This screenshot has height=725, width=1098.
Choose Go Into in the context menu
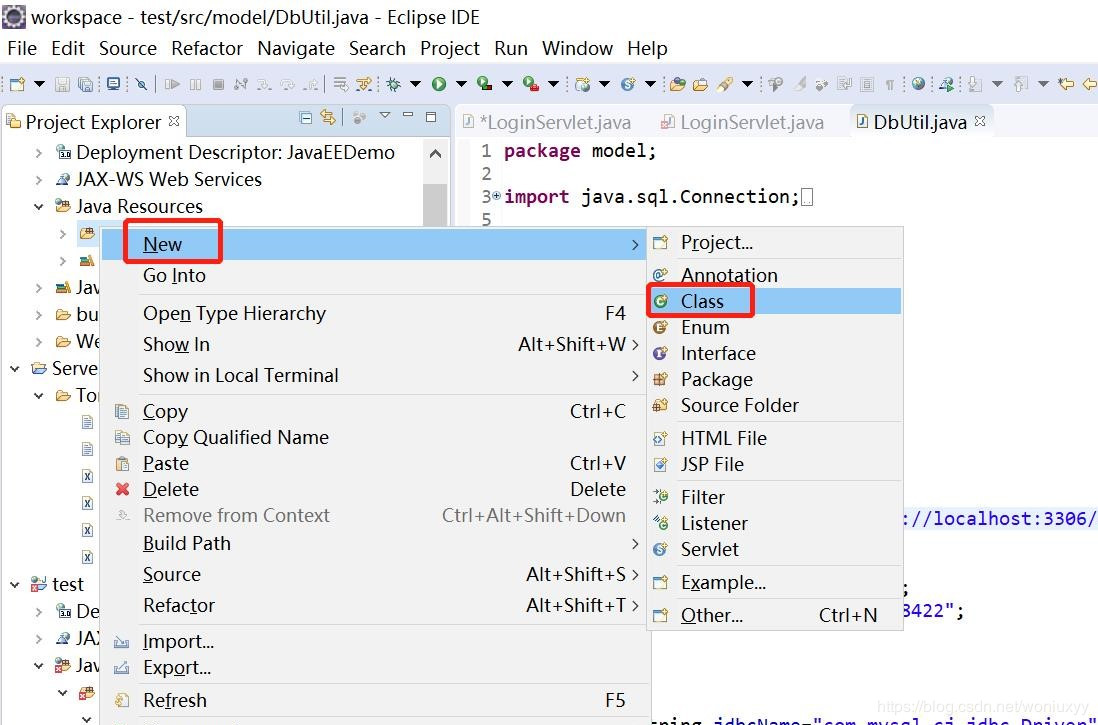point(375,275)
